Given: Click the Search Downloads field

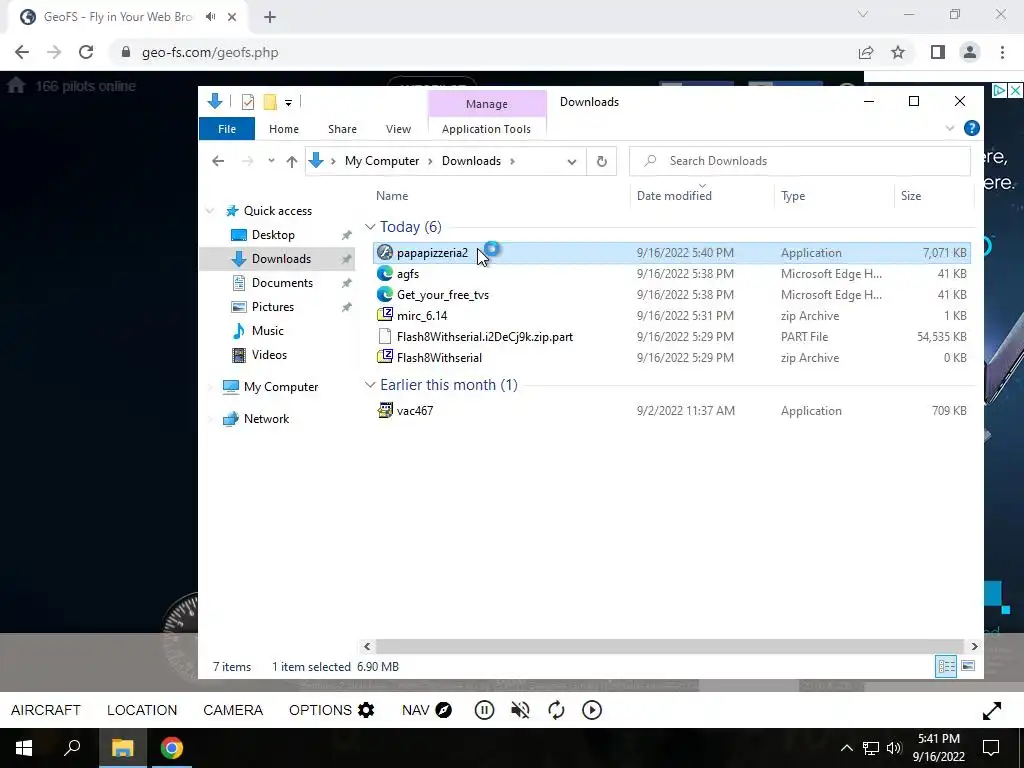Looking at the screenshot, I should tap(799, 161).
